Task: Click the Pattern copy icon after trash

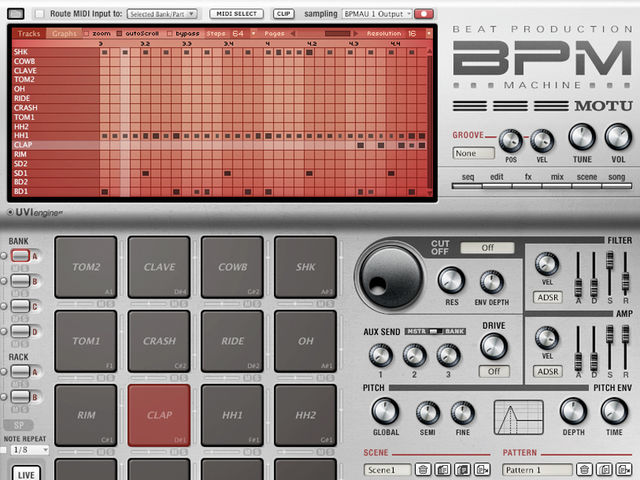Action: point(604,470)
